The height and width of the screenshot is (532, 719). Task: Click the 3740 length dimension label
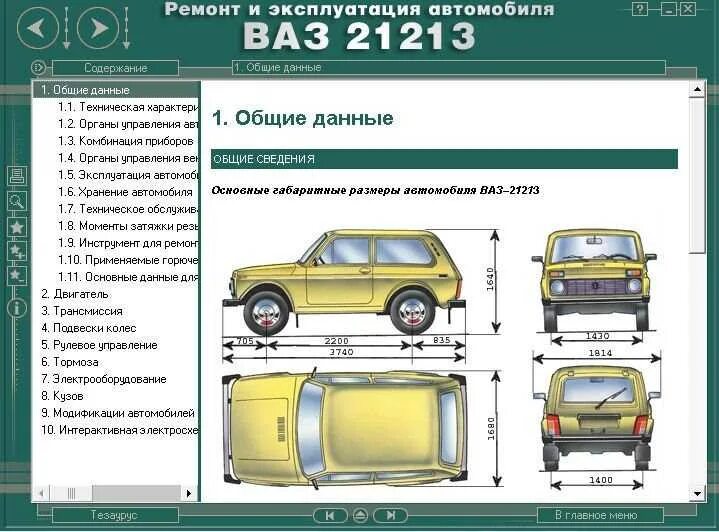click(x=342, y=352)
